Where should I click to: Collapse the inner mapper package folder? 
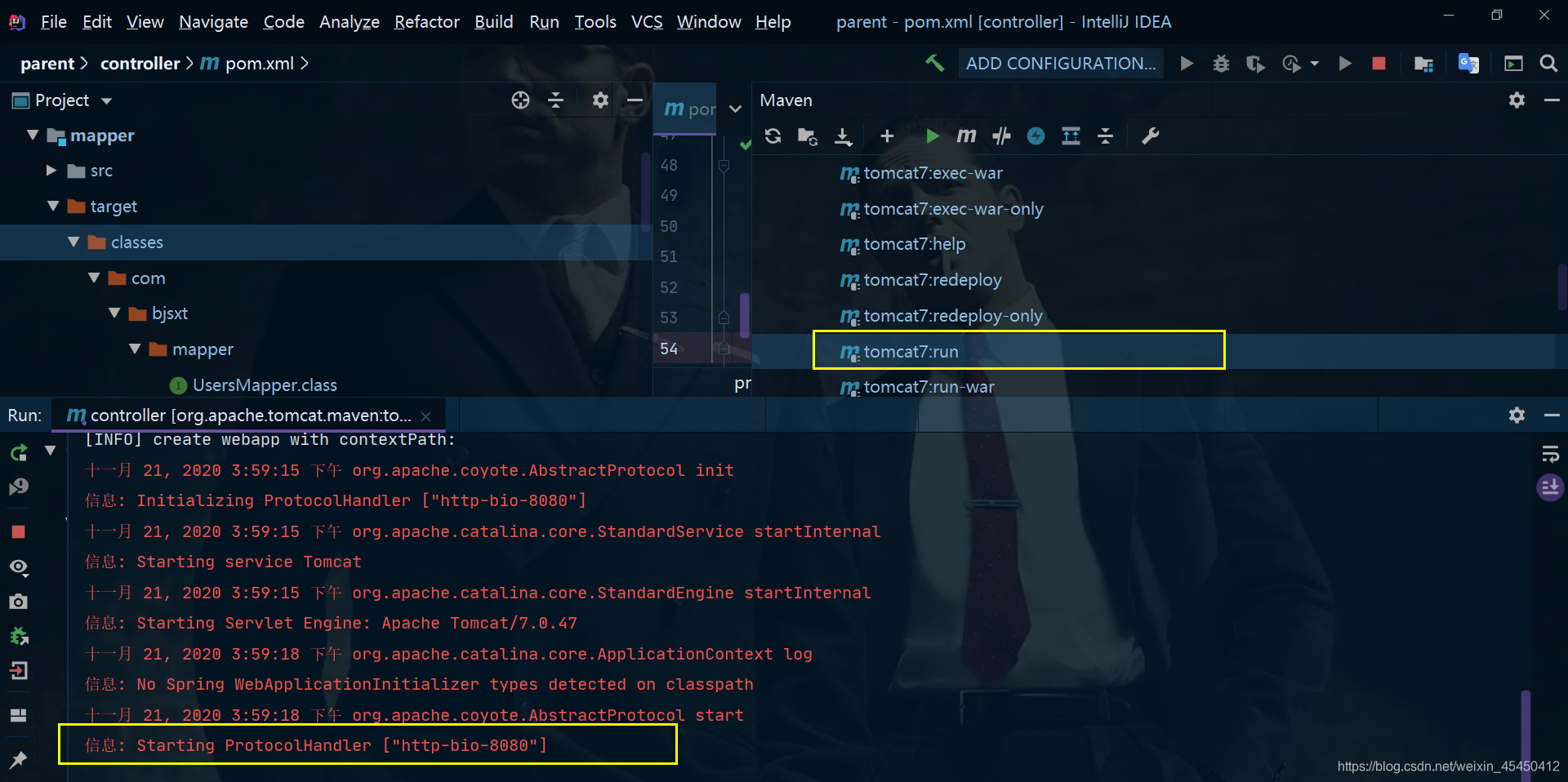pyautogui.click(x=135, y=349)
